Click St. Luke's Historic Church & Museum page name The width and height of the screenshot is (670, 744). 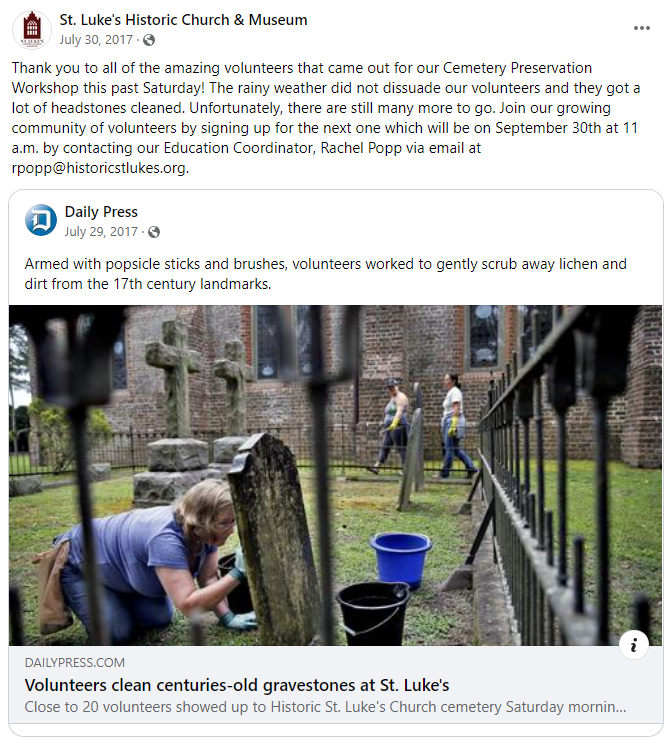[x=183, y=20]
